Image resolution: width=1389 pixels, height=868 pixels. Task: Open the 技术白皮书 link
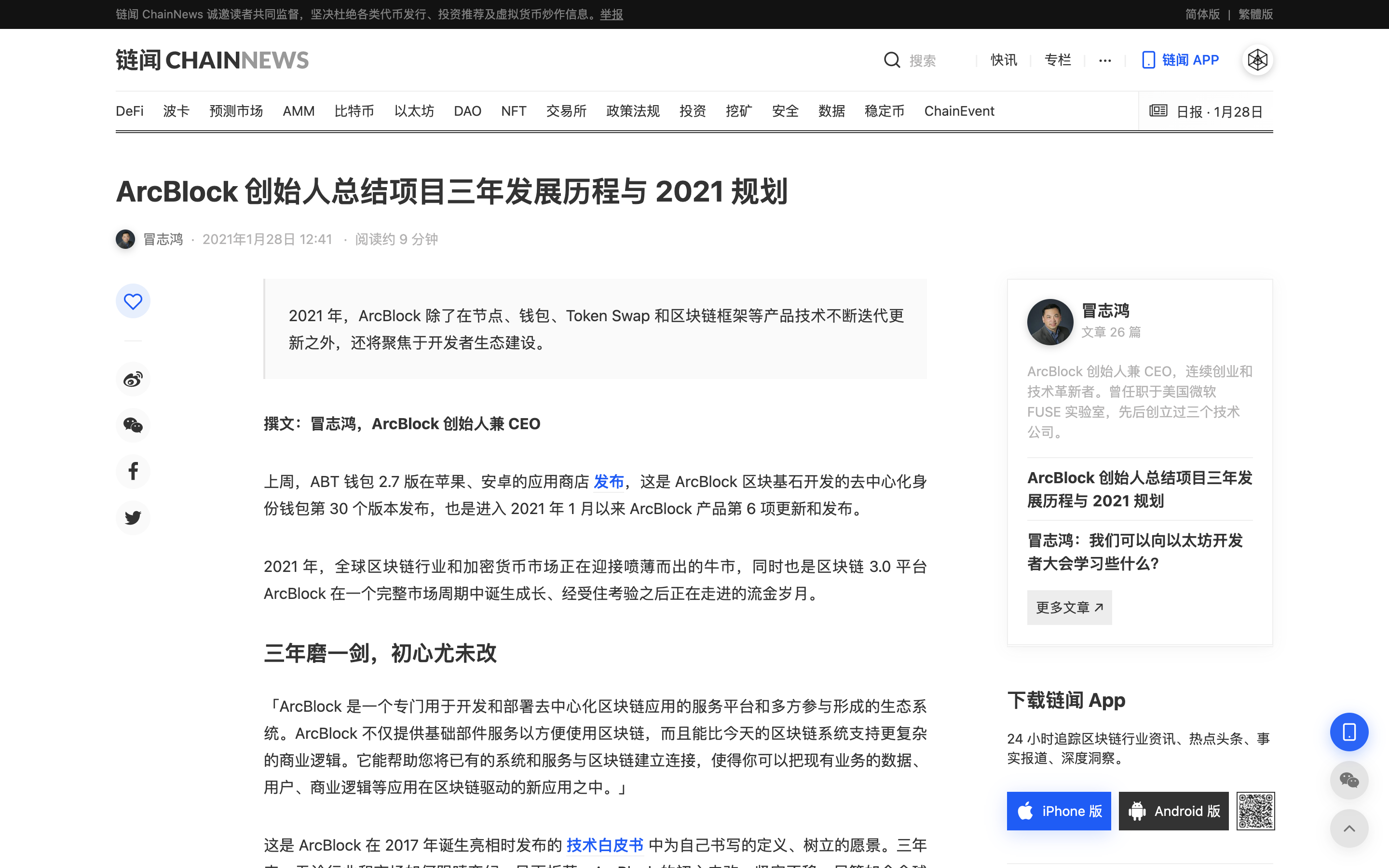coord(604,845)
